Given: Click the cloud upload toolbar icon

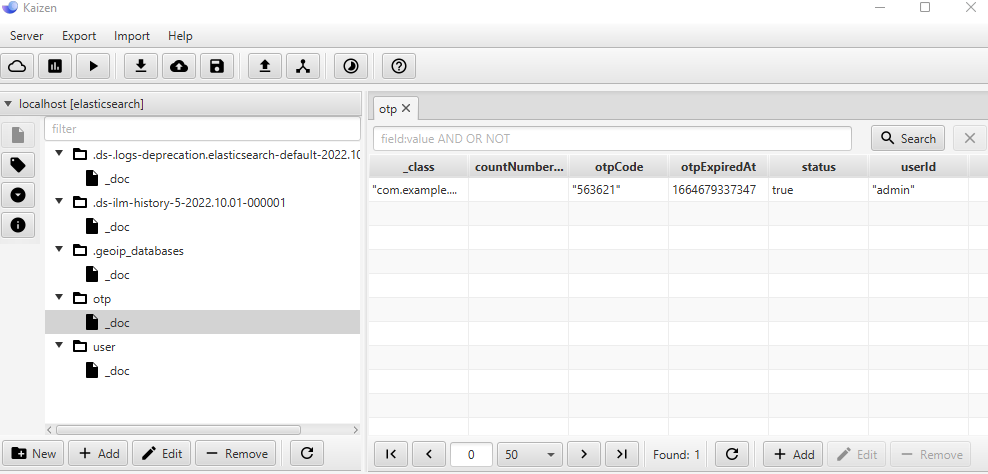Looking at the screenshot, I should point(179,66).
